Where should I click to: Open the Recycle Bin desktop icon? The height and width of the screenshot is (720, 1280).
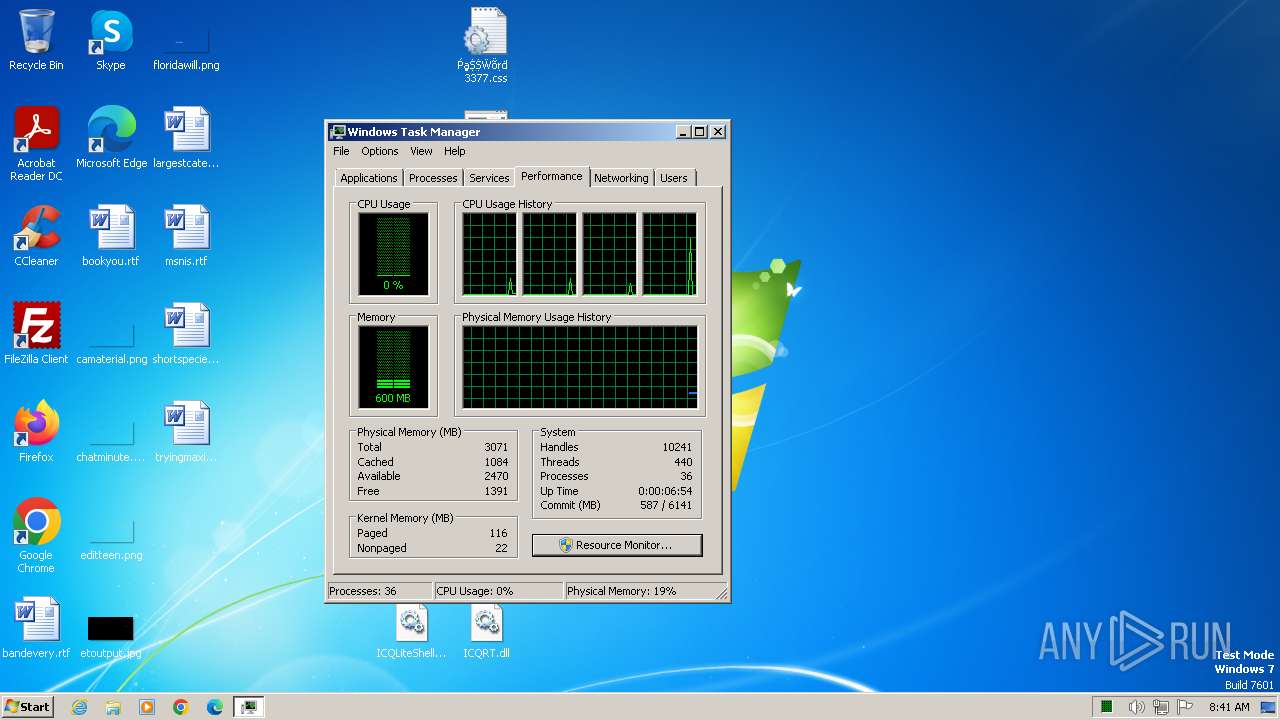pyautogui.click(x=36, y=40)
